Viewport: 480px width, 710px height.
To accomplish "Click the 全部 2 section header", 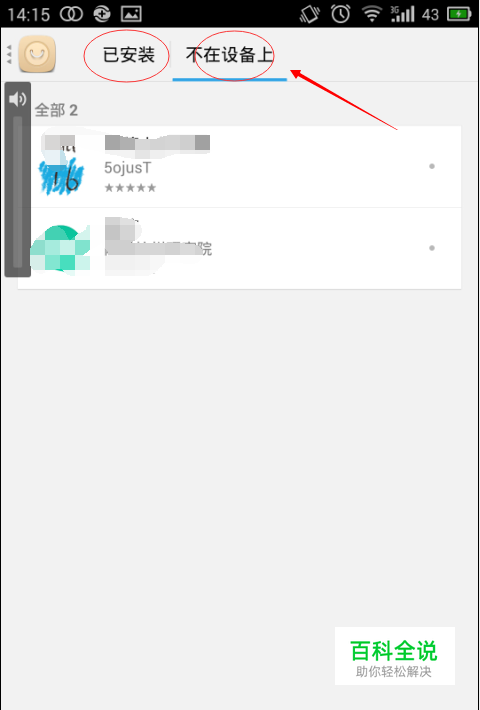I will click(x=56, y=110).
